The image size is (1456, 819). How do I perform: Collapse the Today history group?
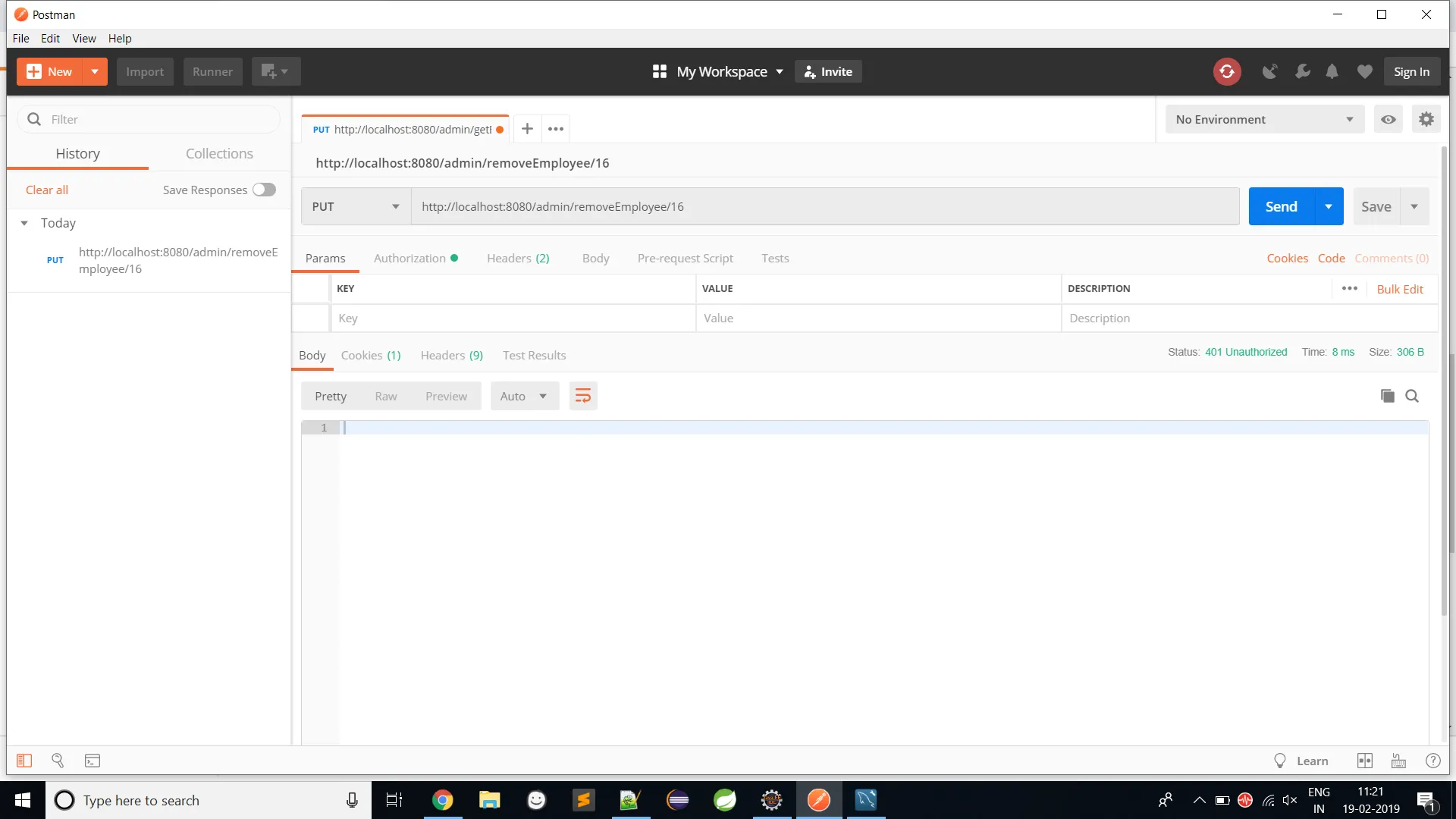pos(24,223)
